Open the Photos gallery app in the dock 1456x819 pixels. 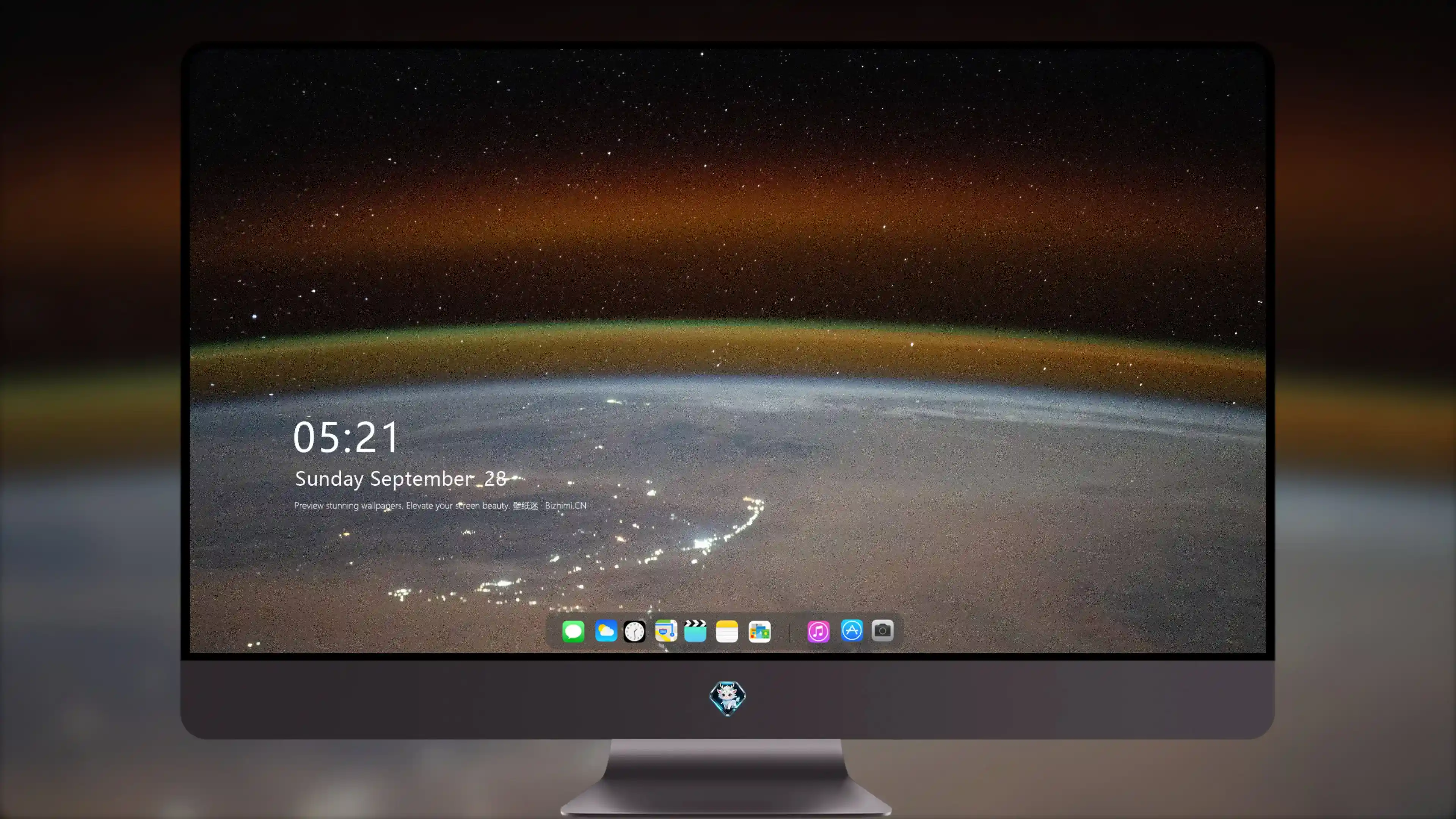759,631
